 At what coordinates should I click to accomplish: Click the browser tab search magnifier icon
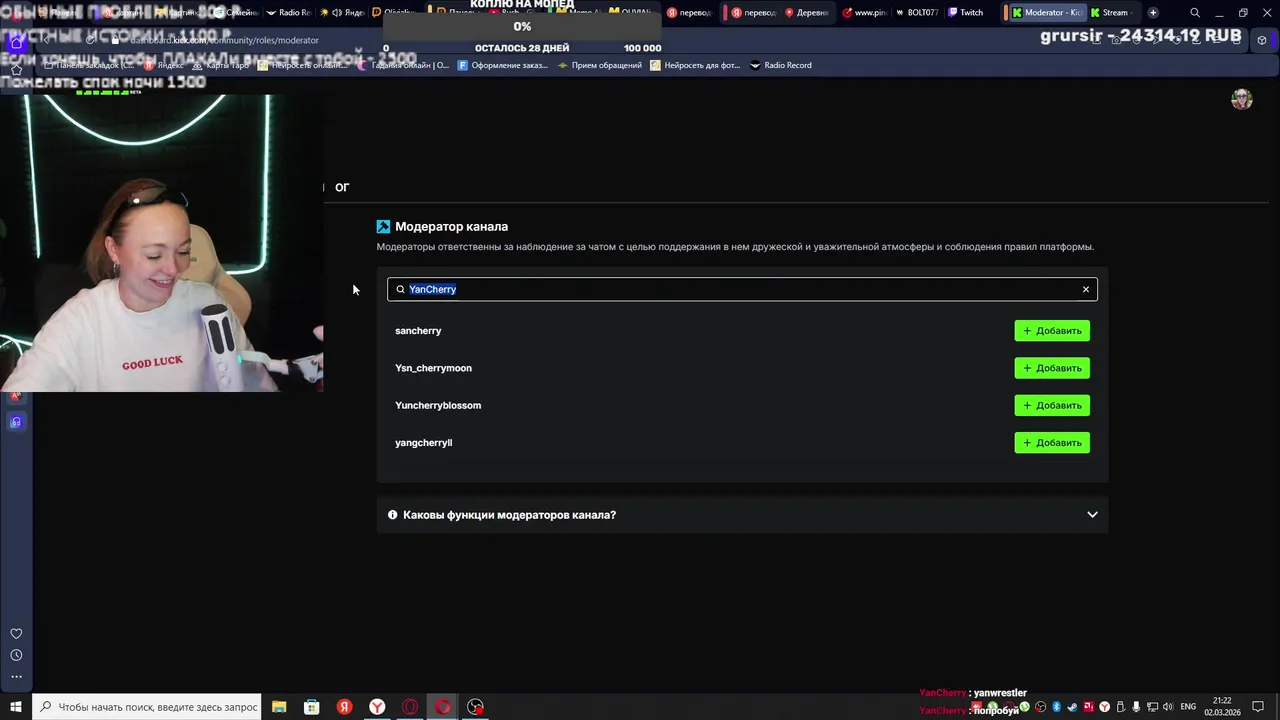click(x=1195, y=13)
